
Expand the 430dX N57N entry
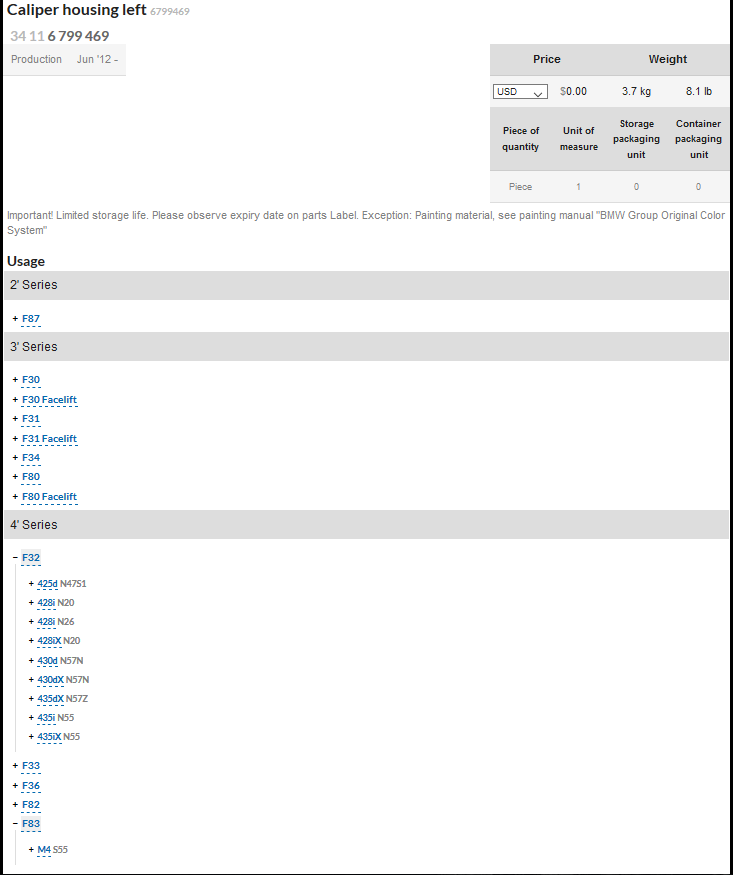coord(31,680)
